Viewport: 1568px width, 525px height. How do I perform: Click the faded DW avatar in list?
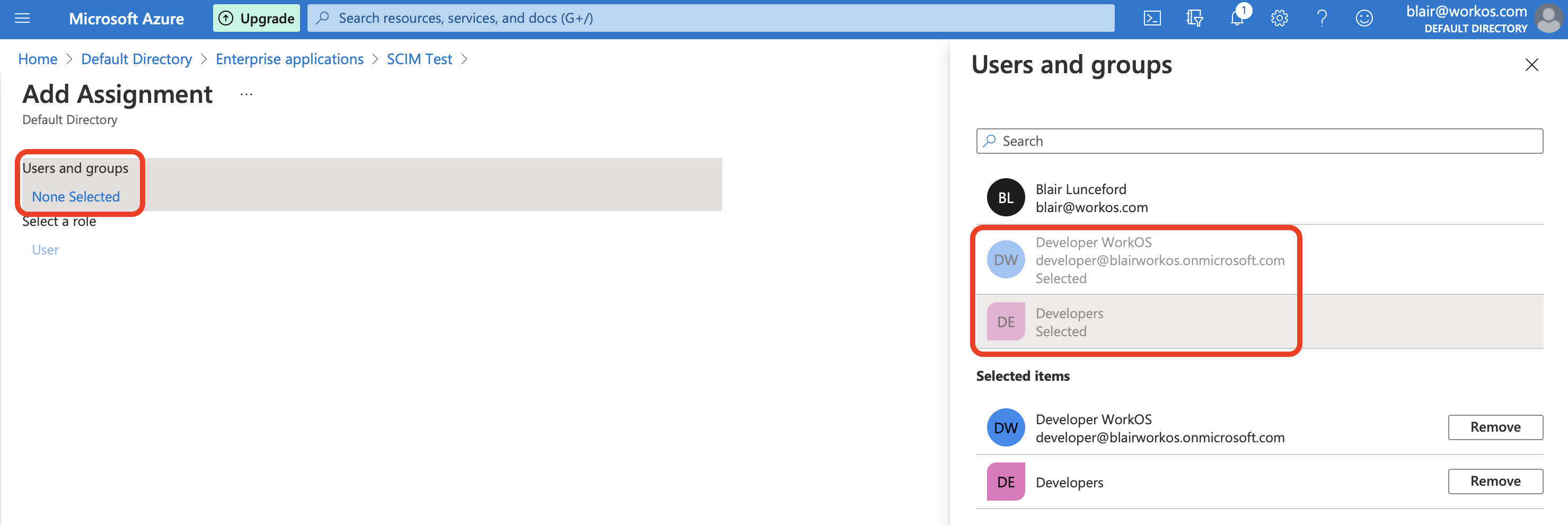(1006, 259)
